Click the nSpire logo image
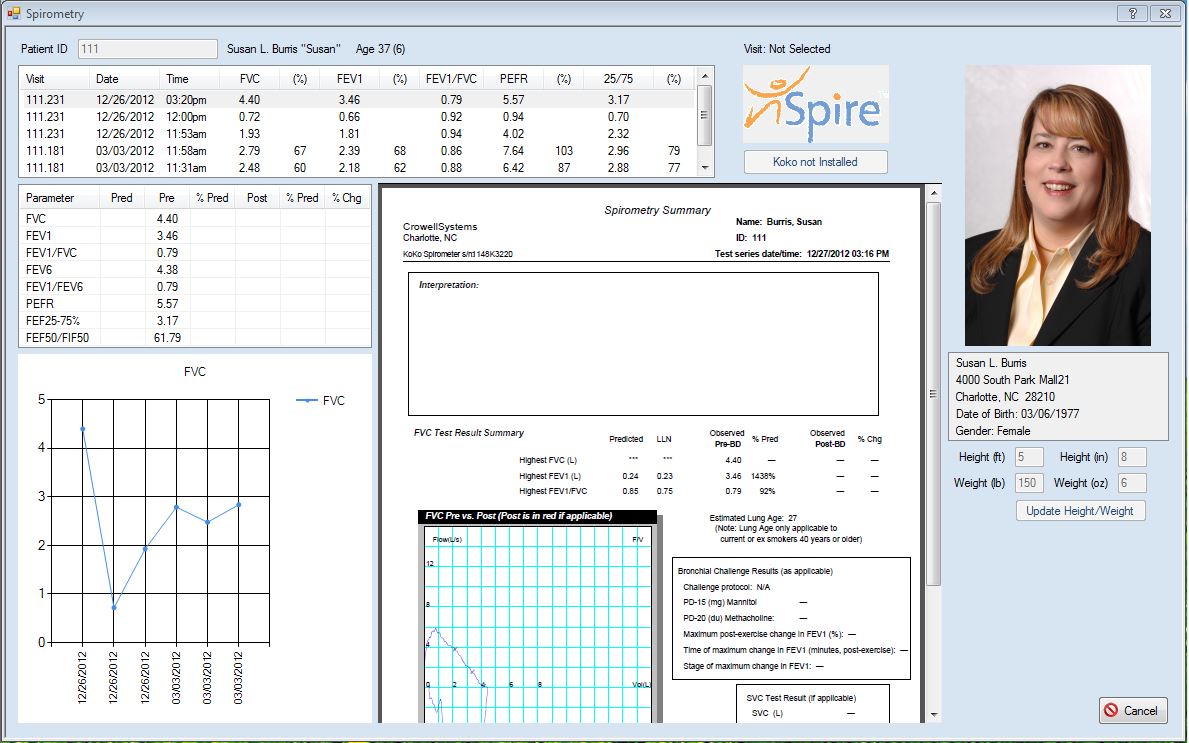Image resolution: width=1189 pixels, height=743 pixels. [x=815, y=105]
